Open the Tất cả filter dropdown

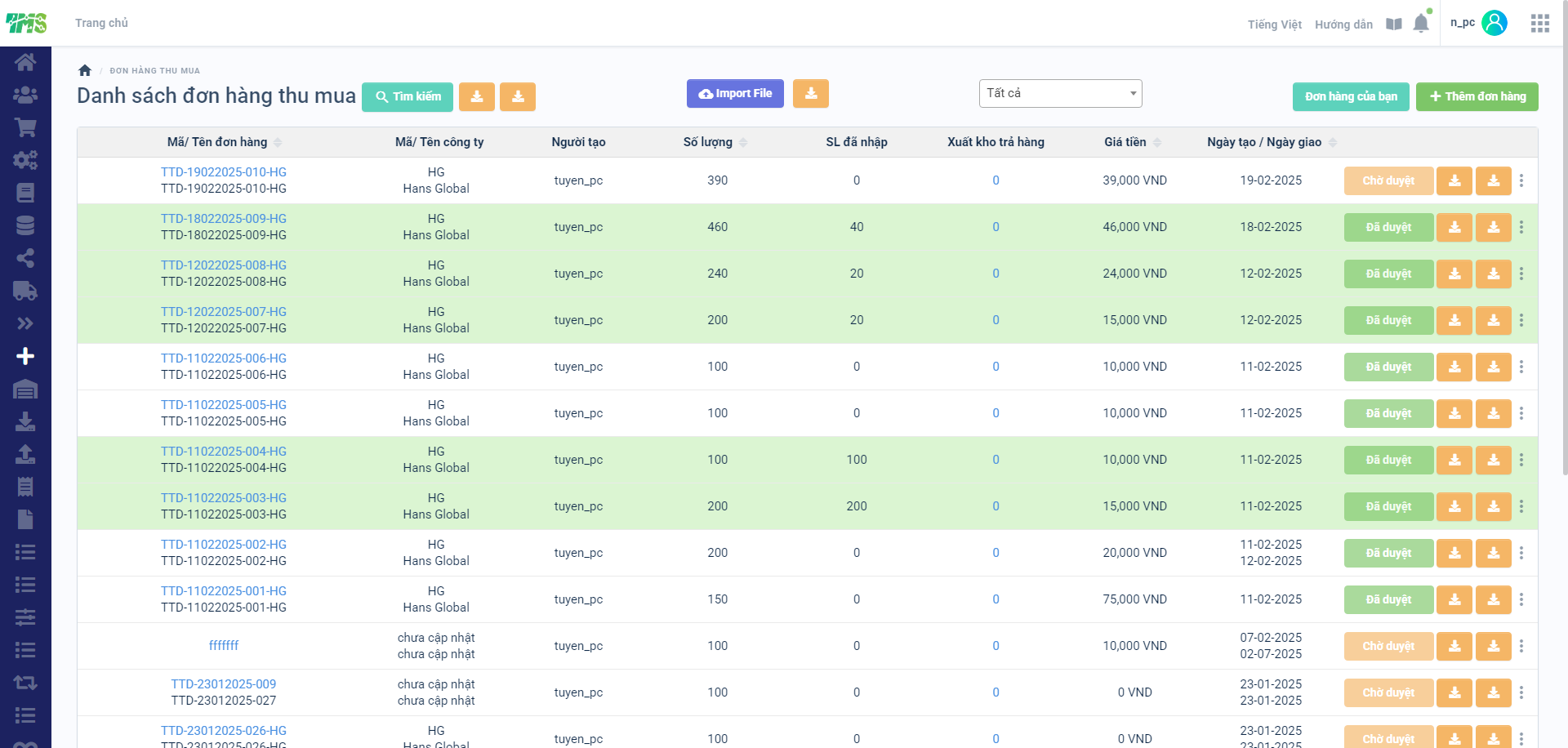[1060, 93]
